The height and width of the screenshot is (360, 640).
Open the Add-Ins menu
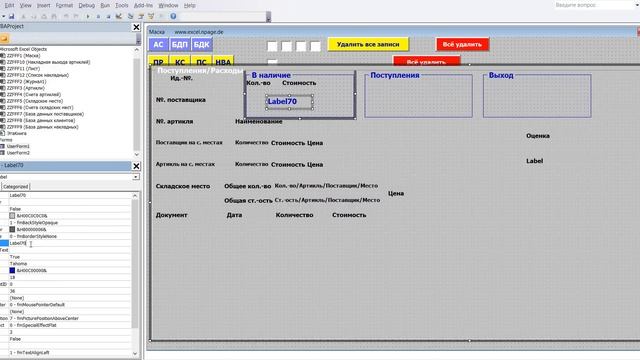click(x=143, y=5)
